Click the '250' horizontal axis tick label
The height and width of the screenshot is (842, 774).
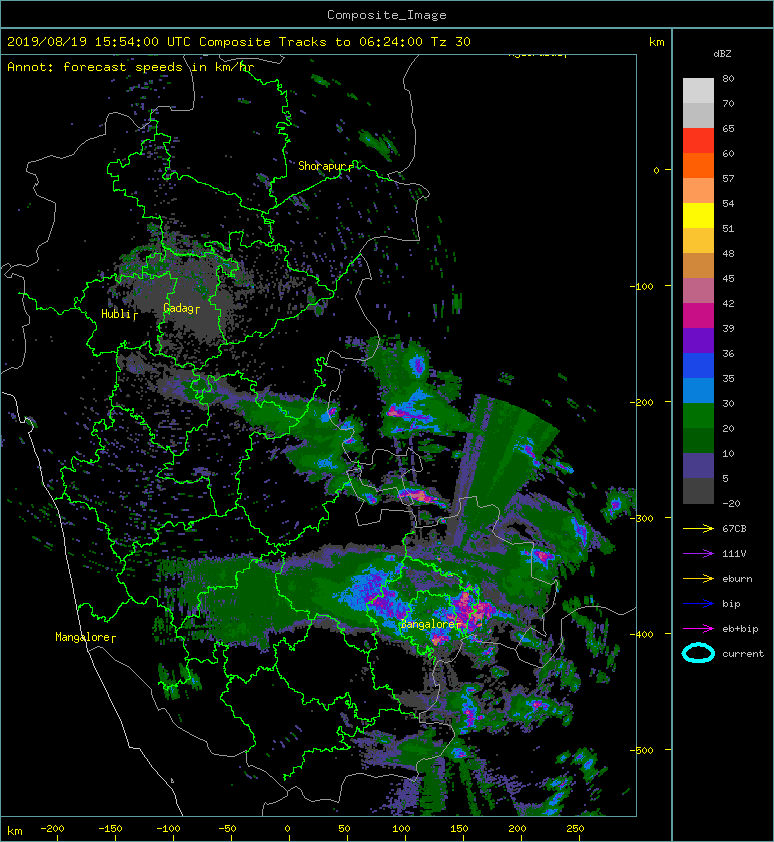[x=575, y=829]
